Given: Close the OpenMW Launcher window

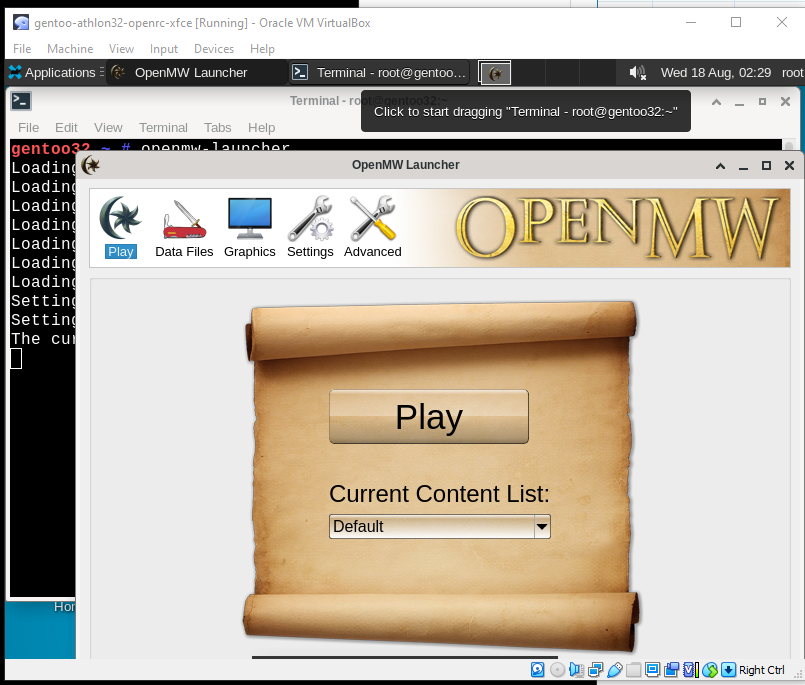Looking at the screenshot, I should pyautogui.click(x=789, y=165).
